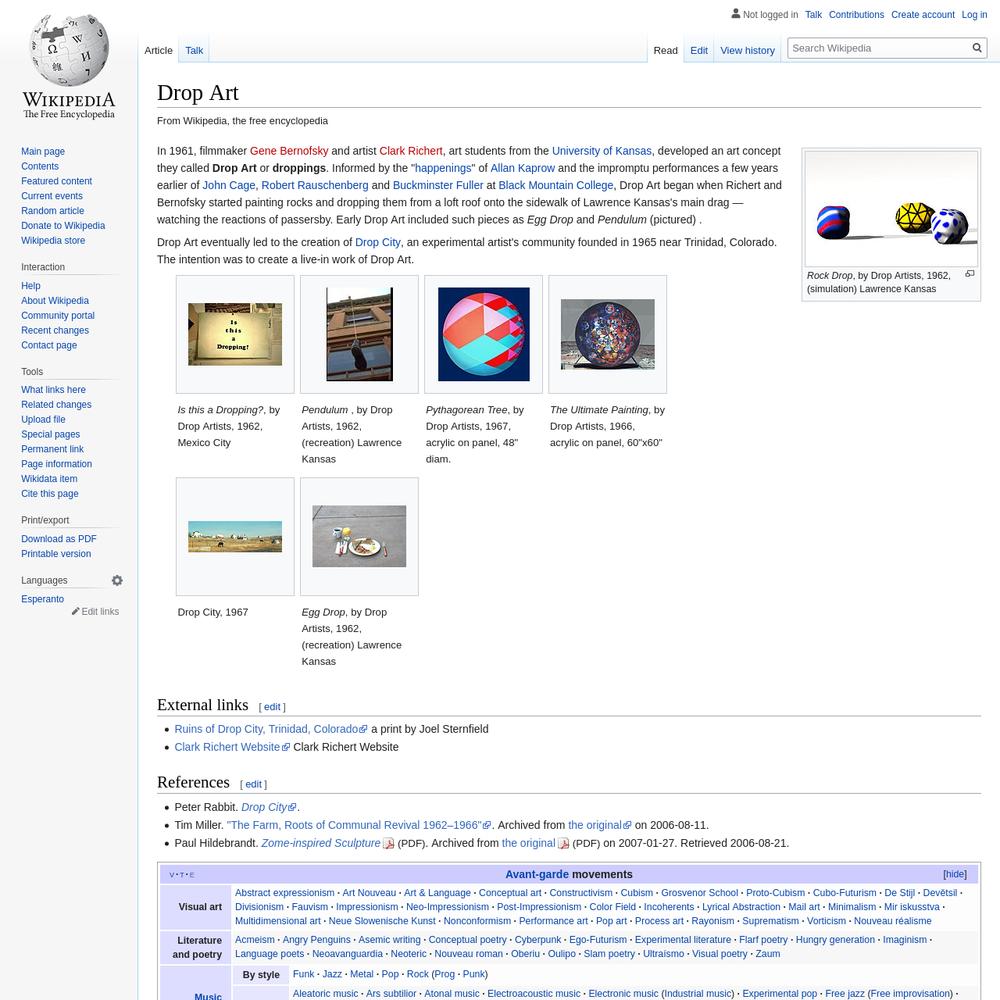
Task: Open the Pendulum thumbnail image
Action: pos(359,334)
